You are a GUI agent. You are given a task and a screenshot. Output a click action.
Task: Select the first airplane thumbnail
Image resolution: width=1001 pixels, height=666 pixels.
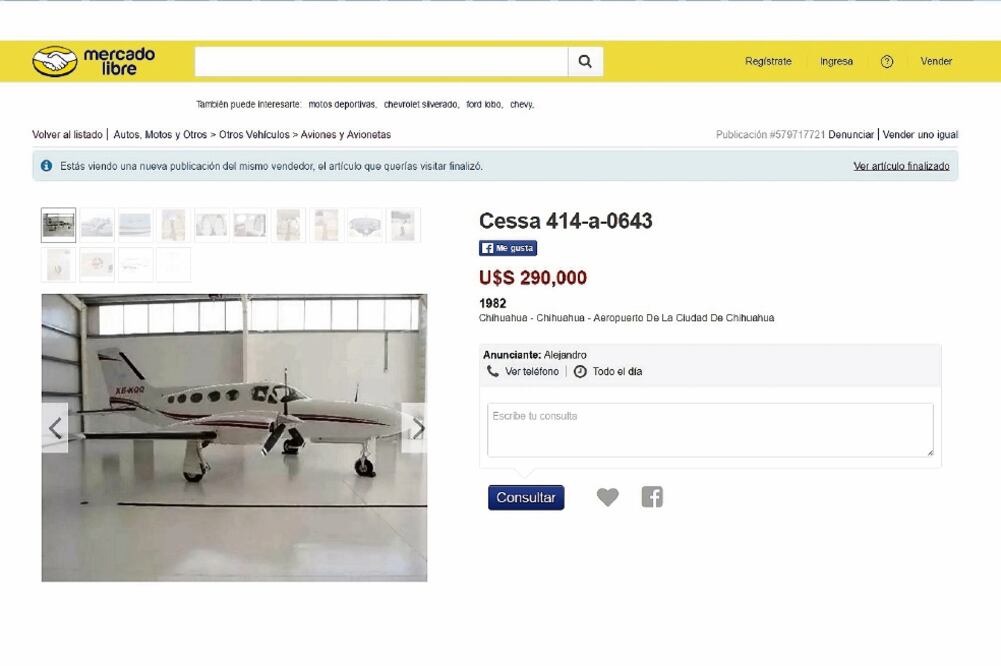(59, 225)
